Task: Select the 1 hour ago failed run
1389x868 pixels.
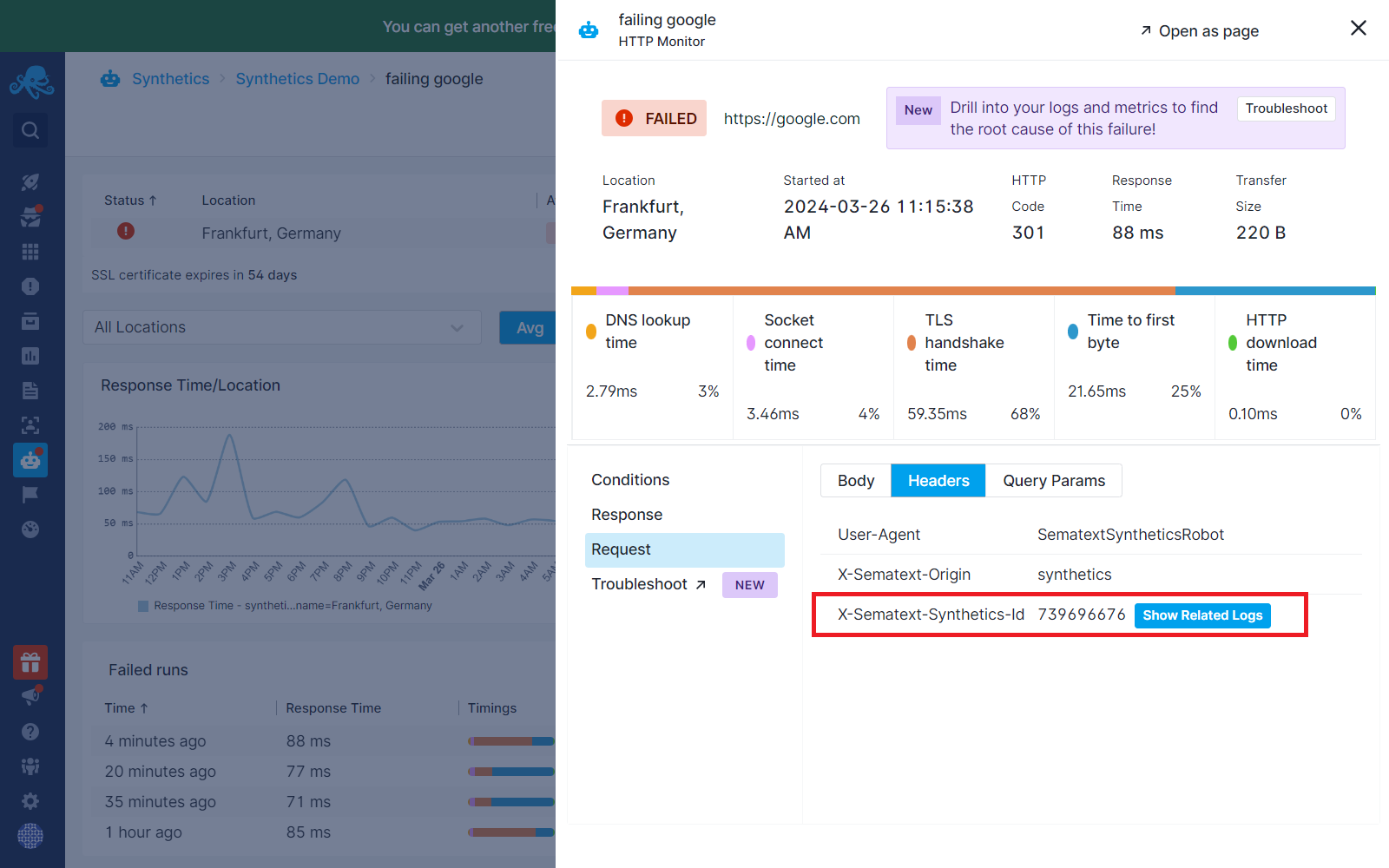Action: 323,832
